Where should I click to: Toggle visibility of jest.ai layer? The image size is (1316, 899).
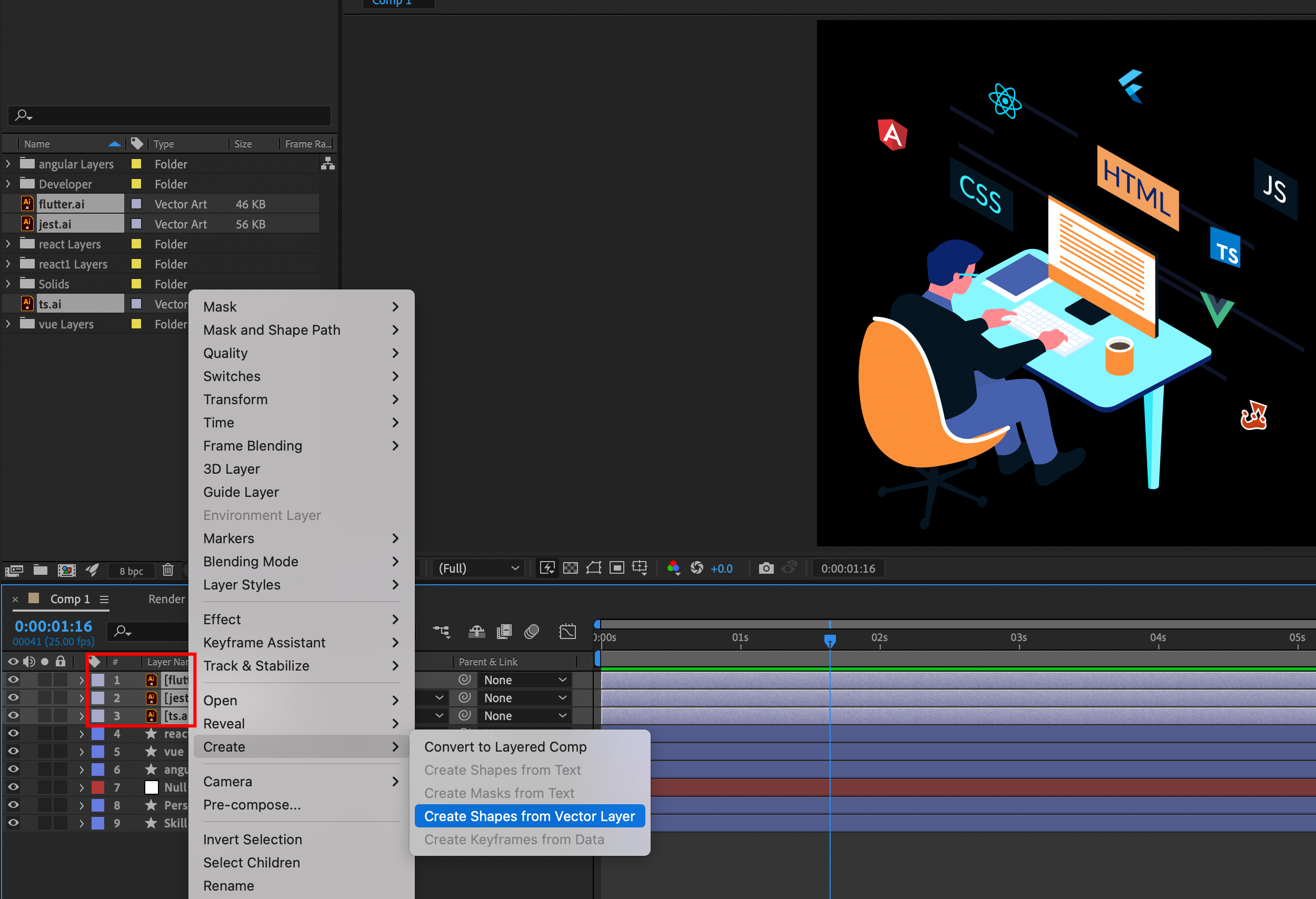pos(14,698)
